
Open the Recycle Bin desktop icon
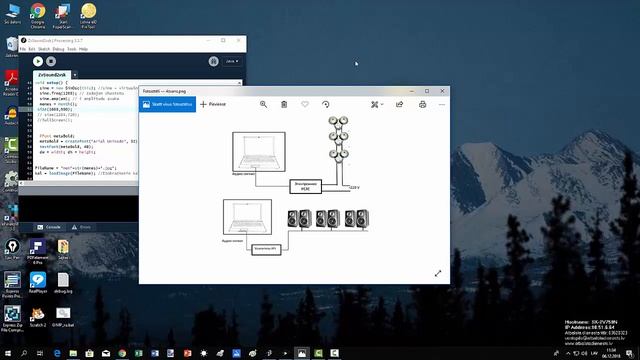pos(11,47)
